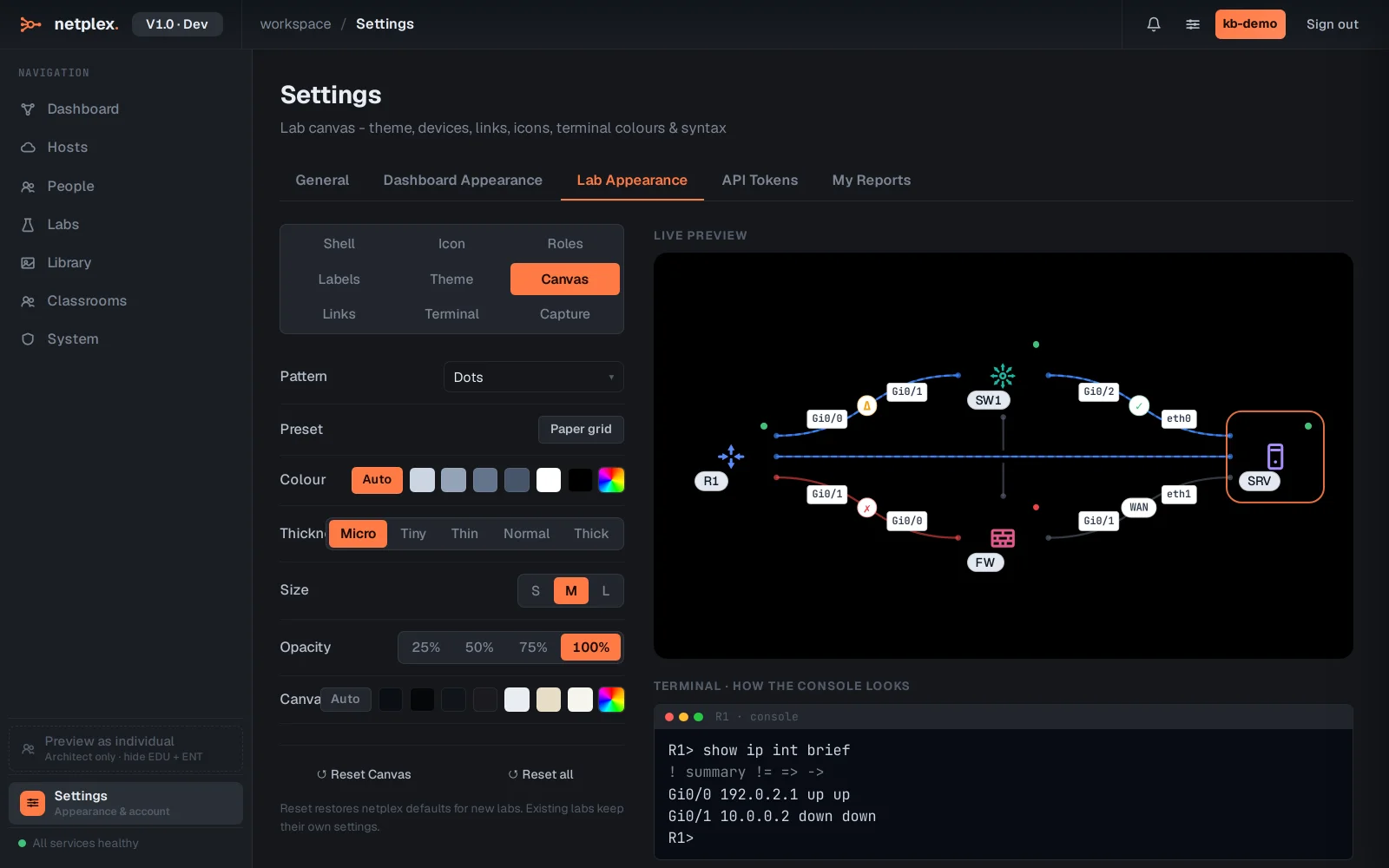
Task: Click Sign out
Action: click(x=1333, y=24)
